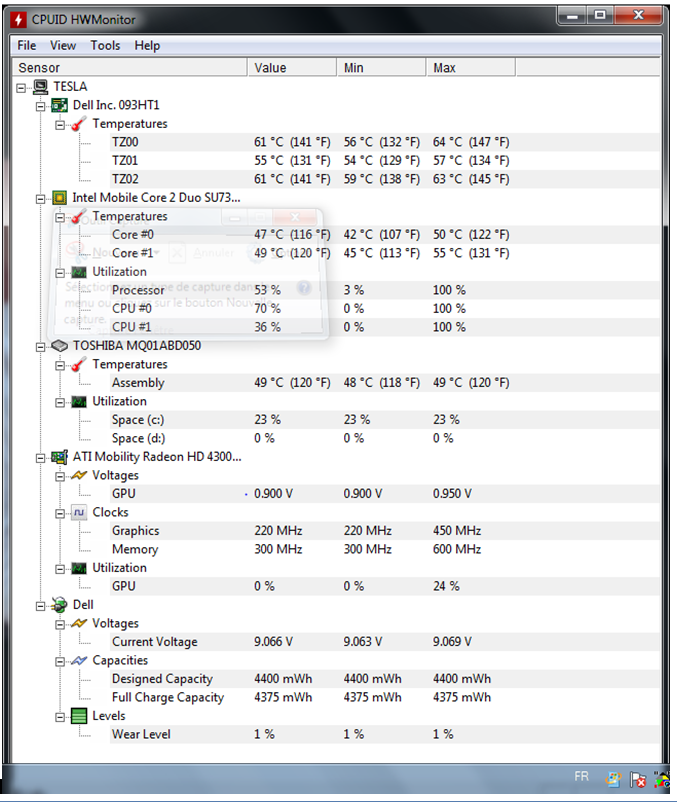Open the File menu
677x802 pixels.
(27, 45)
